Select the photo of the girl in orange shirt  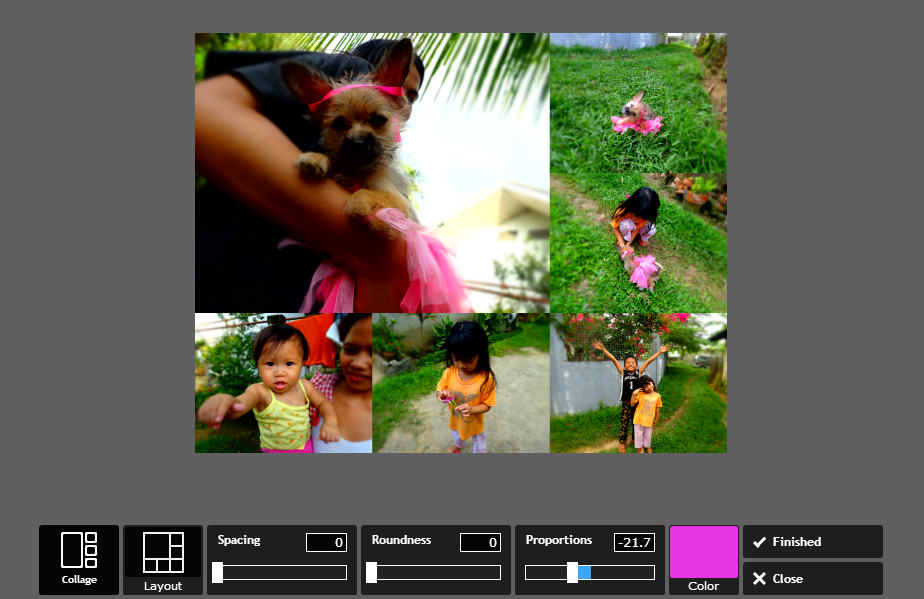(460, 382)
